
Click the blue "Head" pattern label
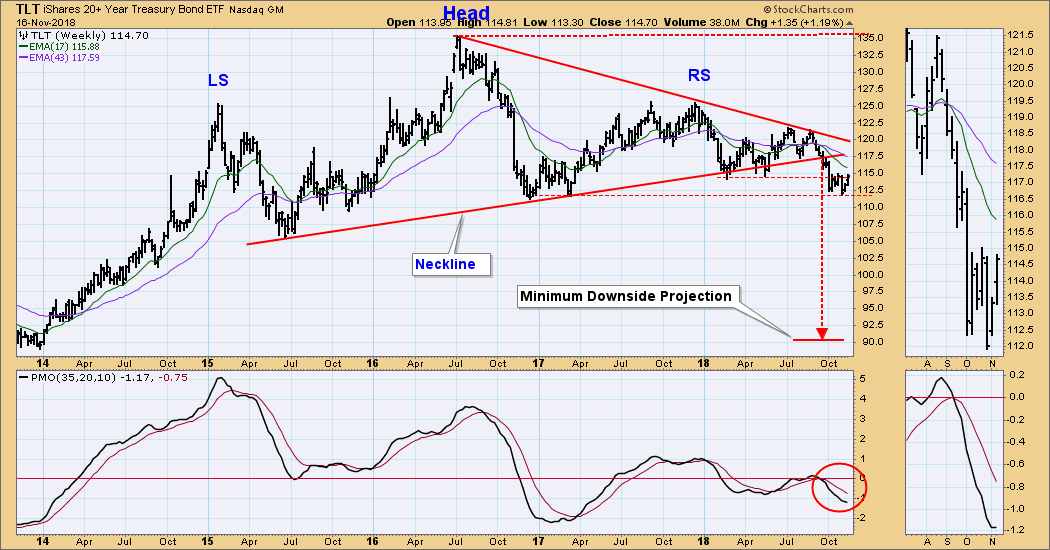467,13
